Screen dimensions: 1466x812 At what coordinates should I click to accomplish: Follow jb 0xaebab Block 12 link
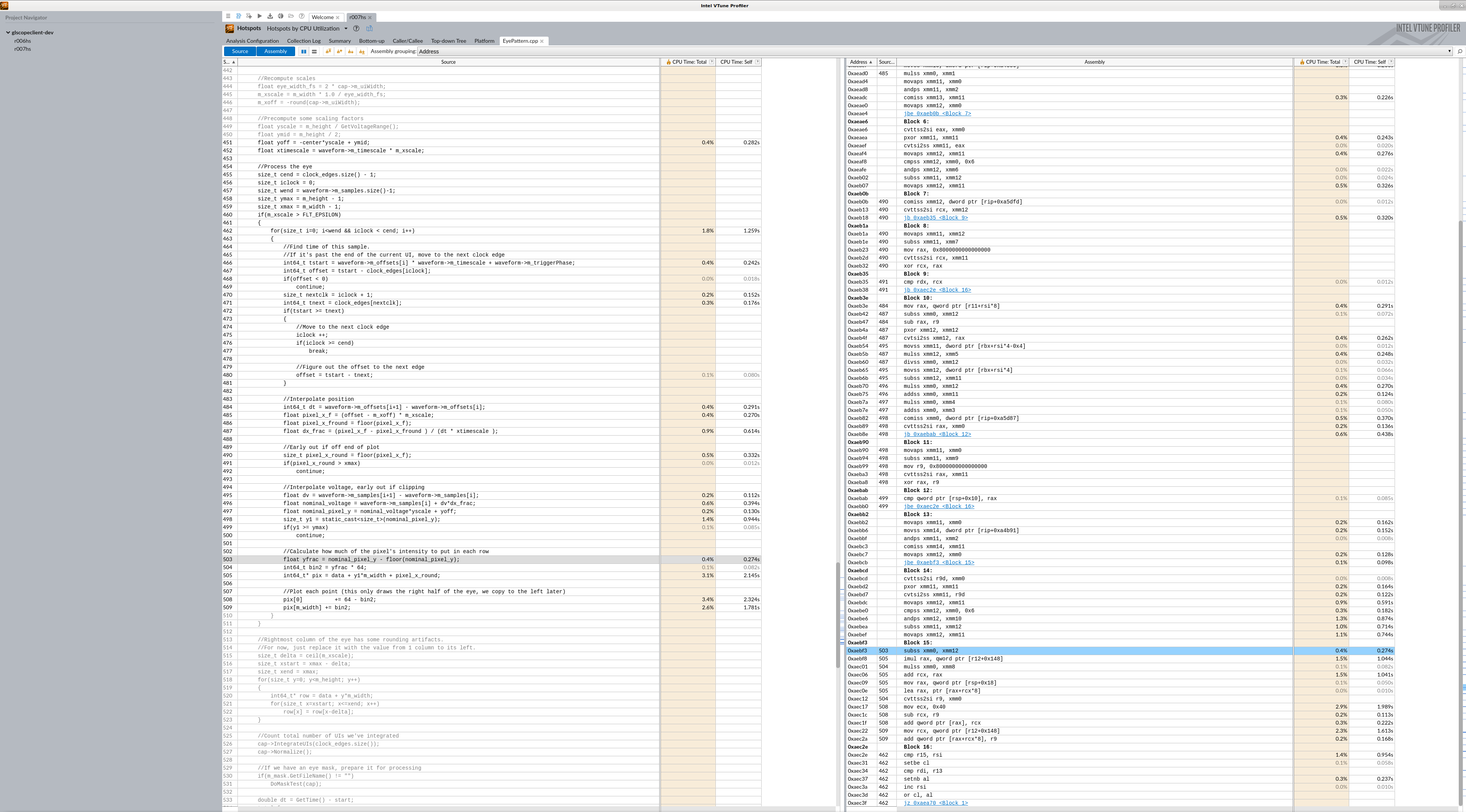tap(937, 434)
